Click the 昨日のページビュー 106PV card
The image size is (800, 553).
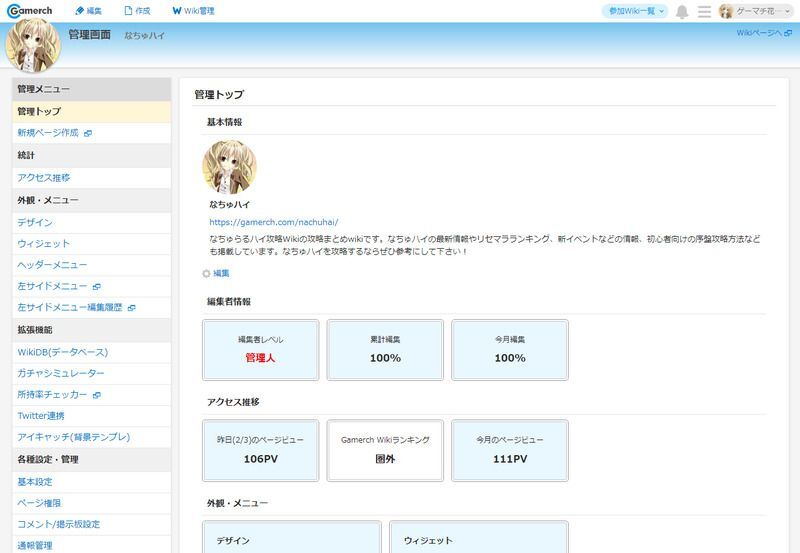tap(261, 449)
